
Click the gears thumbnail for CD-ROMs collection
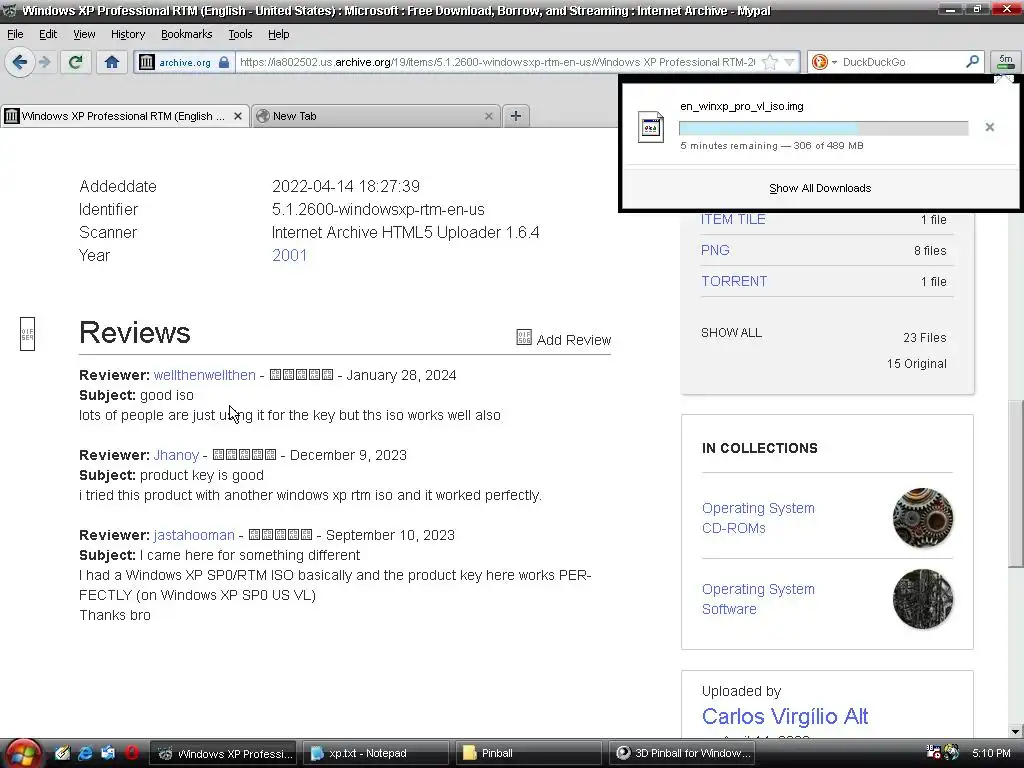922,518
